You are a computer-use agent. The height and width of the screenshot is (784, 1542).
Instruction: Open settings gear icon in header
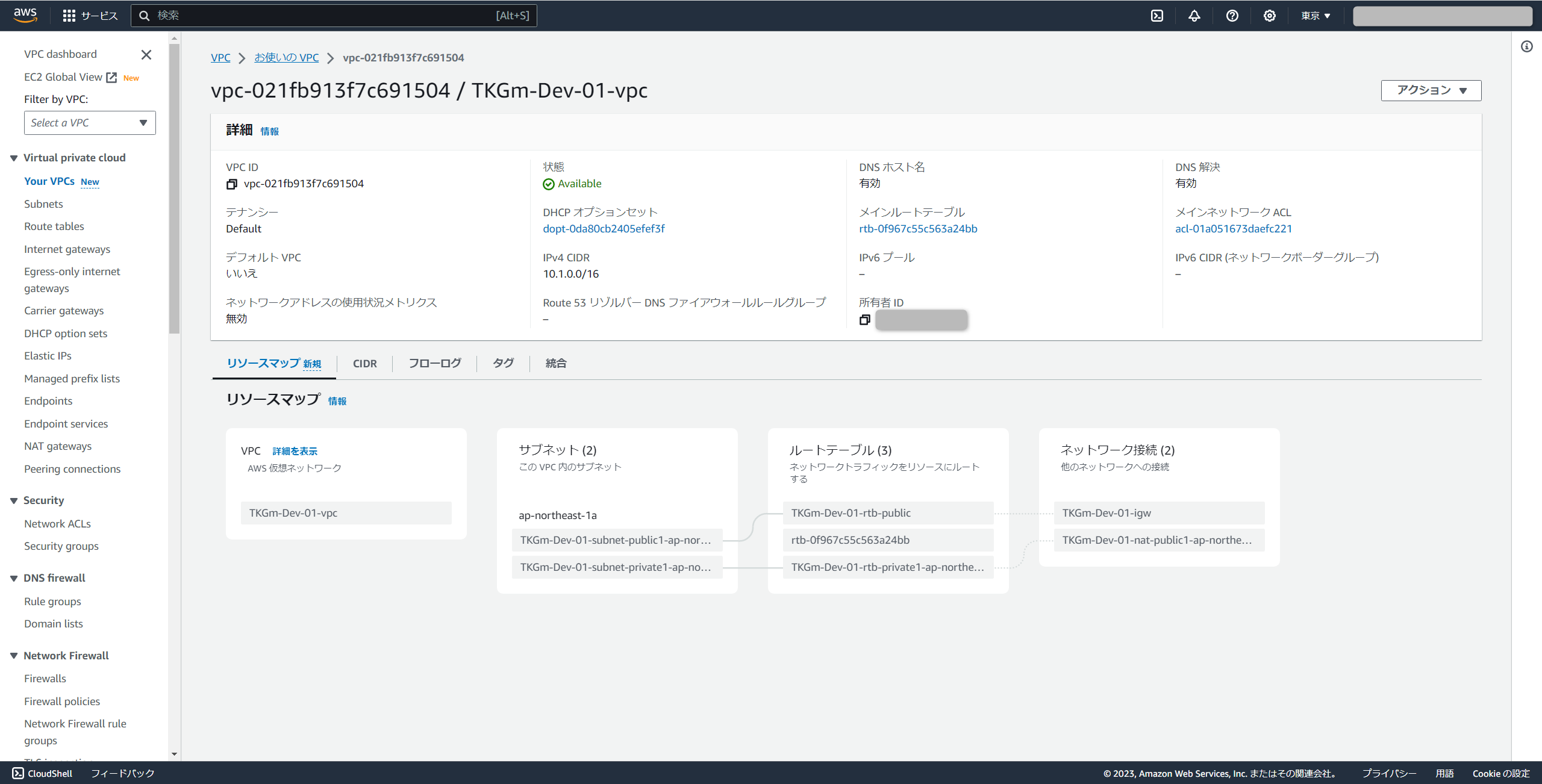1269,16
